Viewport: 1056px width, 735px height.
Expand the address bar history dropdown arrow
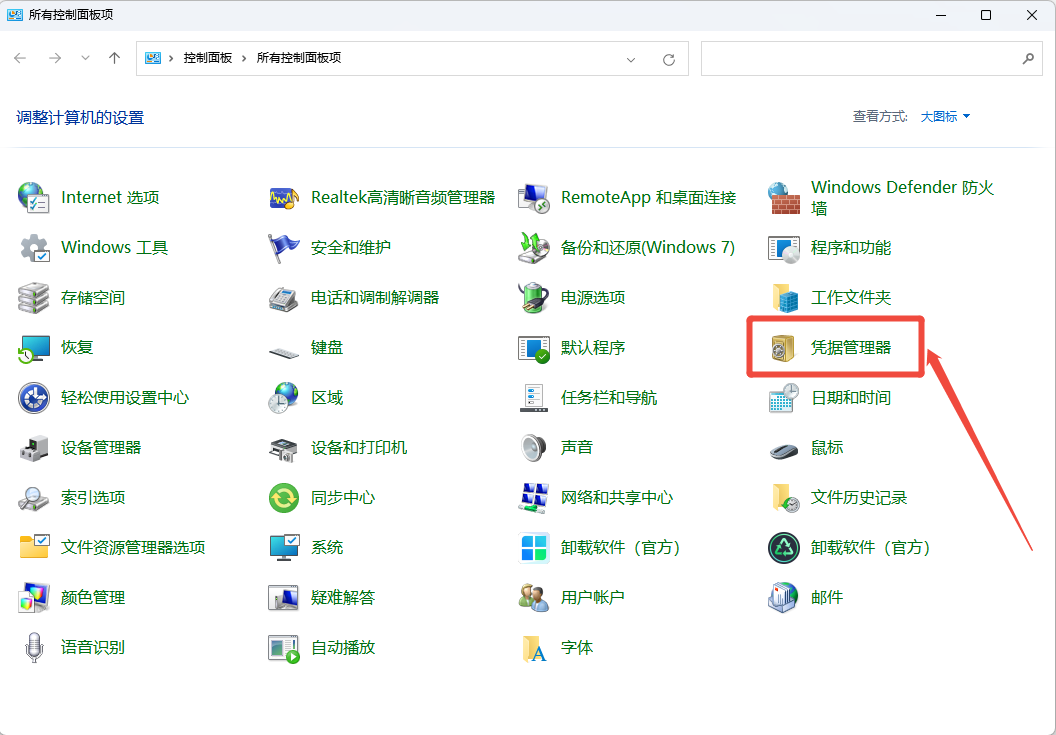click(631, 59)
